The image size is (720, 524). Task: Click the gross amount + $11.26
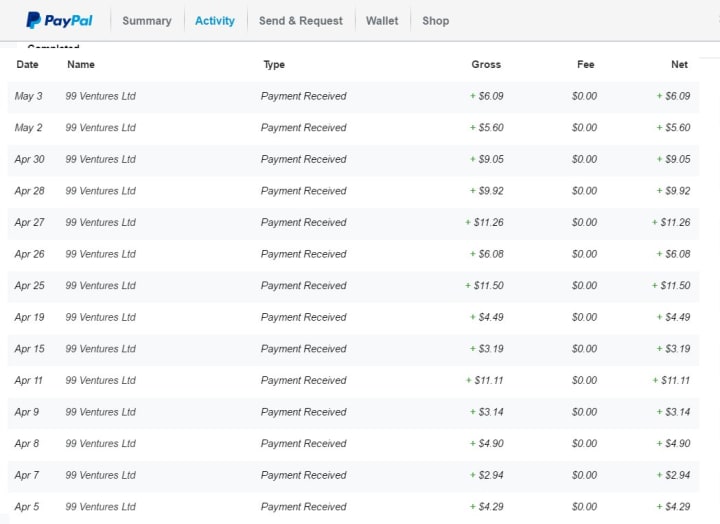click(484, 222)
